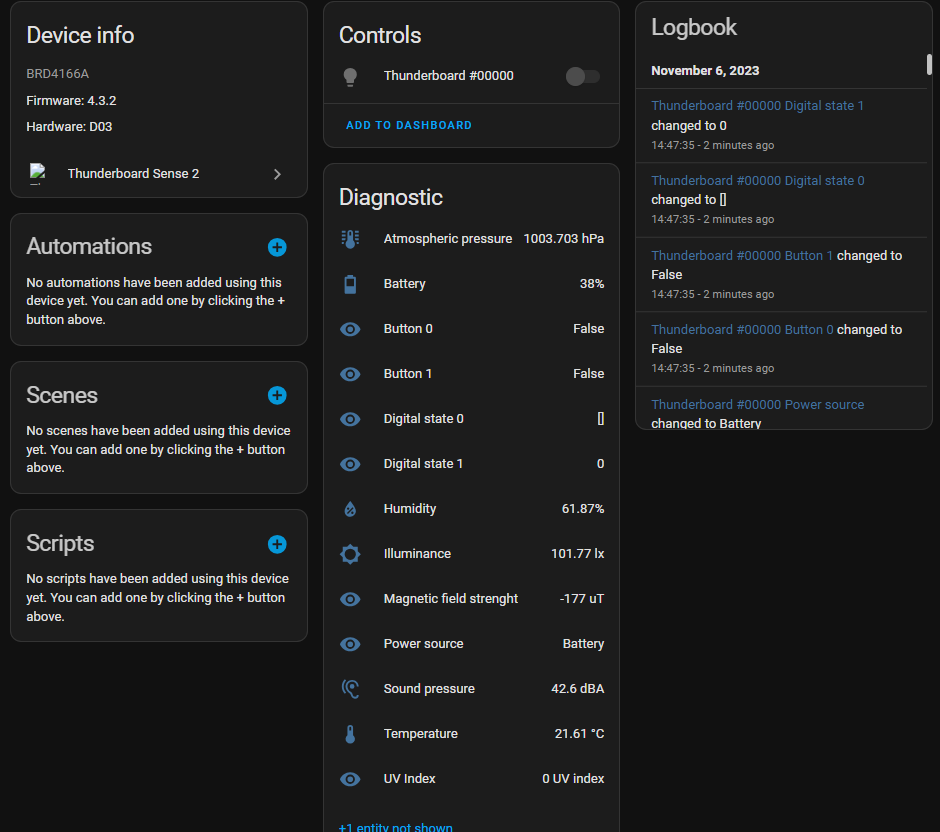Click ADD TO DASHBOARD button
940x832 pixels.
409,125
